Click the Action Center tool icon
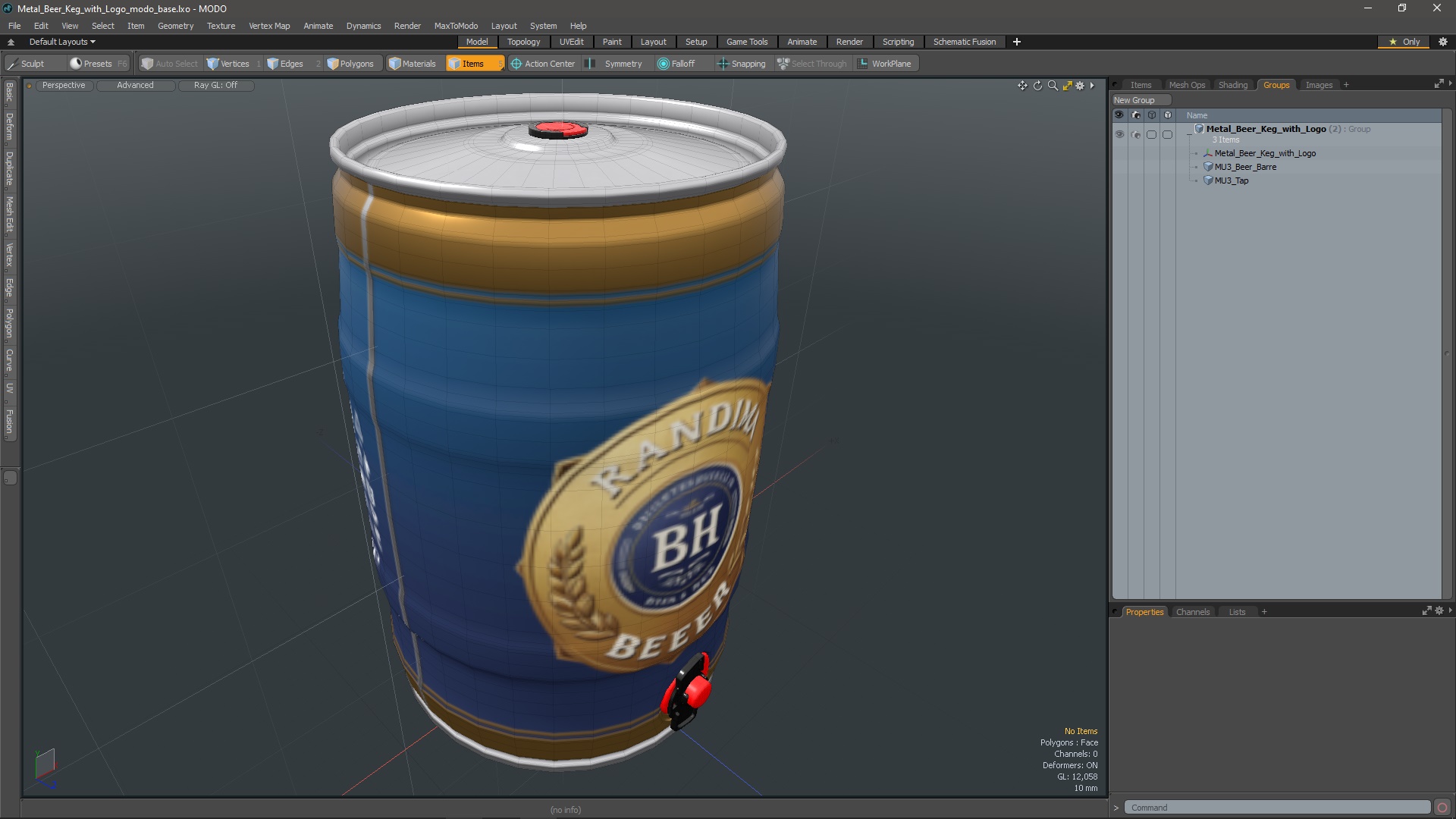 pos(516,64)
